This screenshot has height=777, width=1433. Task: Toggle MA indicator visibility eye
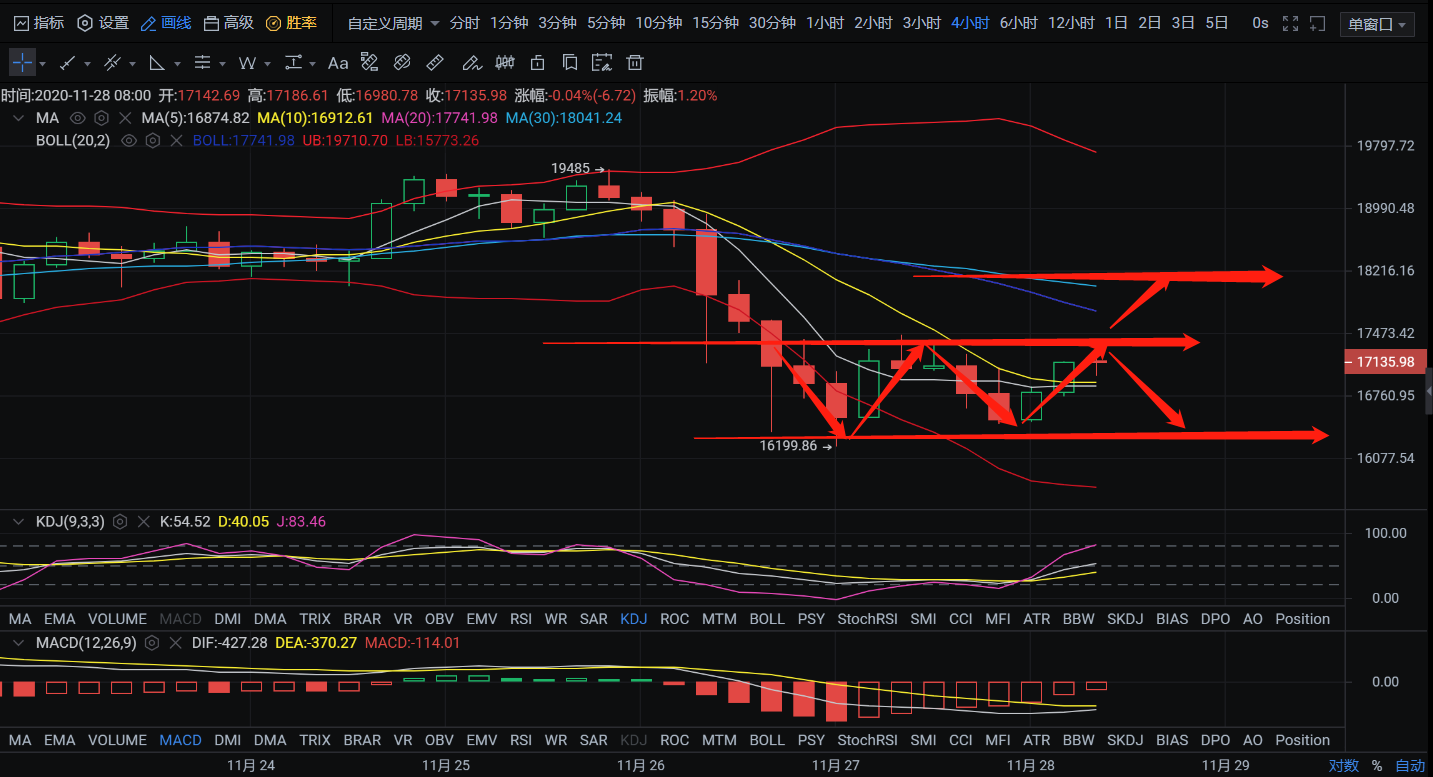point(77,118)
